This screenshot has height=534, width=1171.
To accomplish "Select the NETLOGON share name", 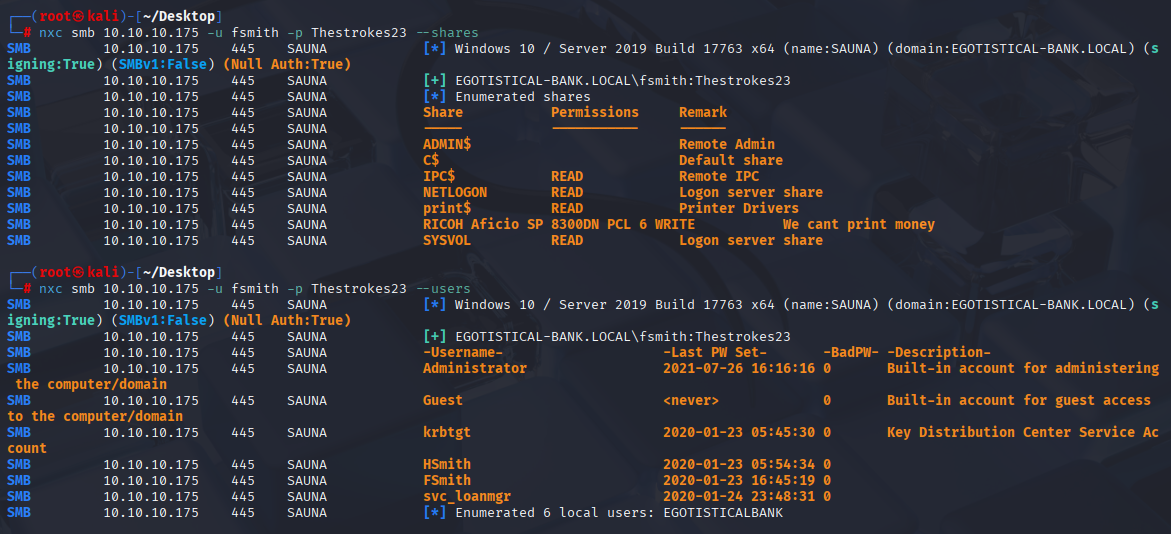I will pyautogui.click(x=455, y=193).
